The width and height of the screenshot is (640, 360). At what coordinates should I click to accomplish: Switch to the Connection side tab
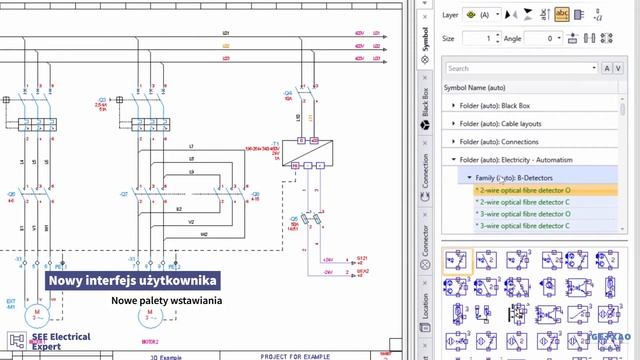coord(425,177)
